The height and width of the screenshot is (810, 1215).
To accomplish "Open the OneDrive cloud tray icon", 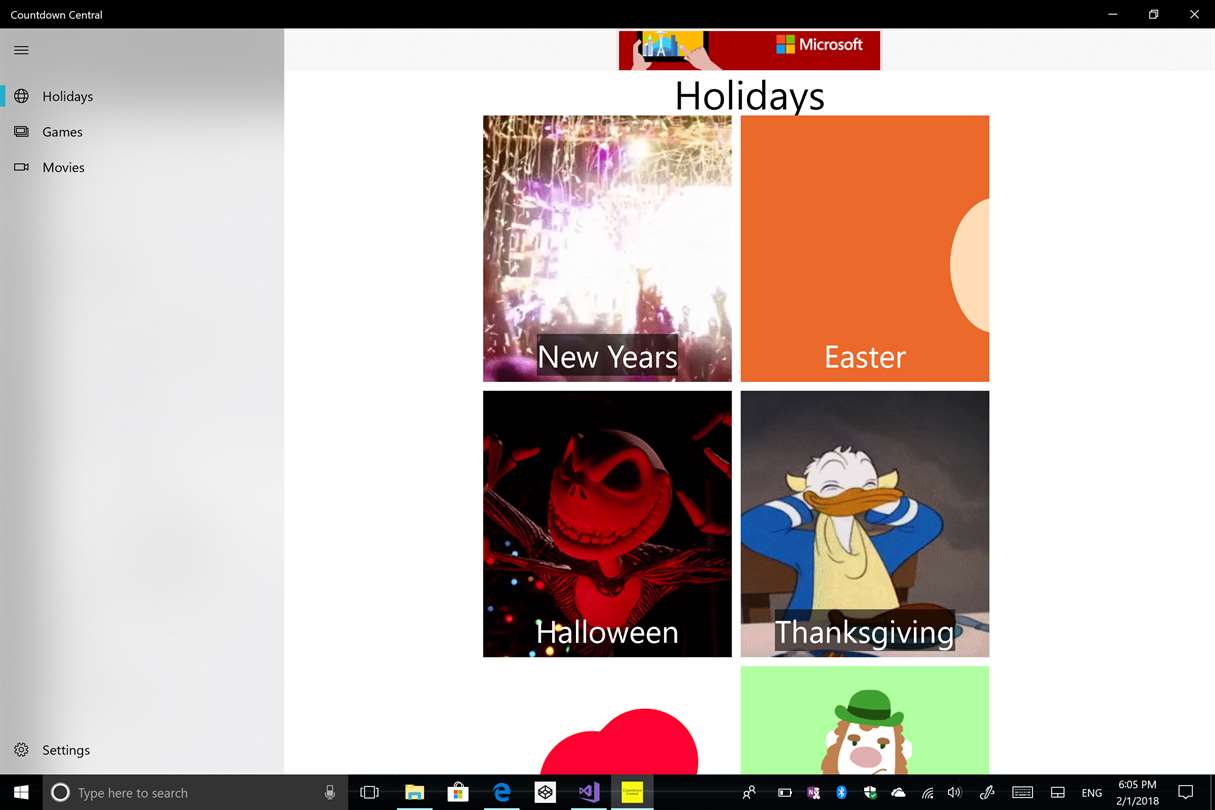I will 898,792.
